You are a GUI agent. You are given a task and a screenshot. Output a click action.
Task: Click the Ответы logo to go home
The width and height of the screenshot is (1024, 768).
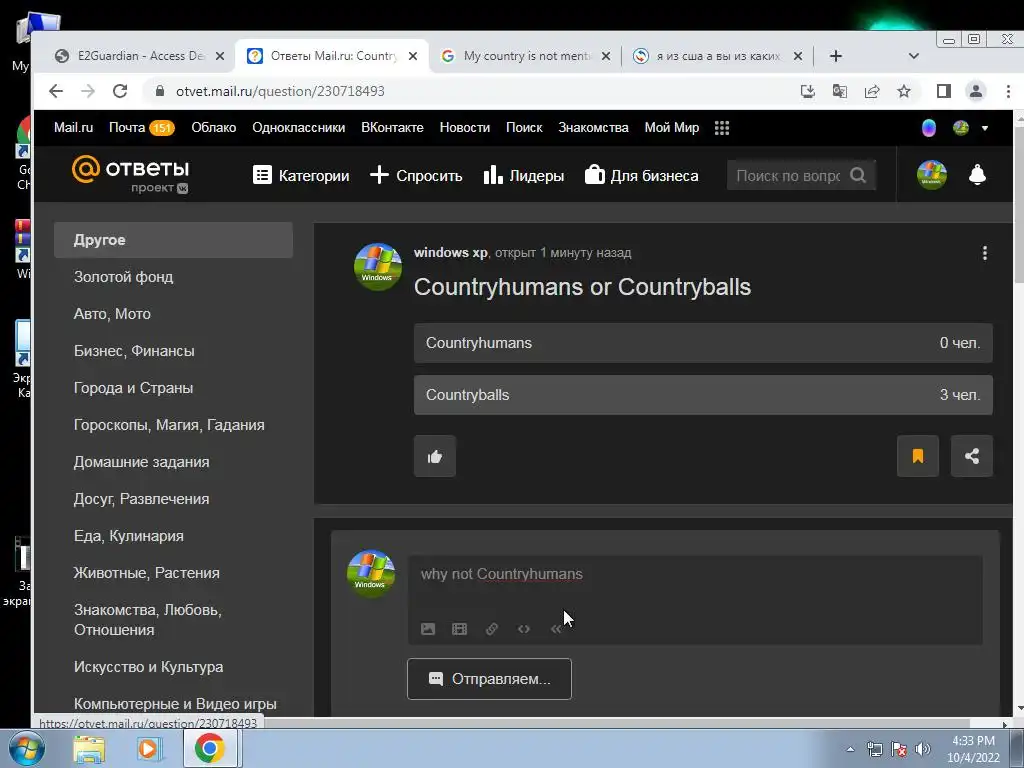[x=131, y=174]
